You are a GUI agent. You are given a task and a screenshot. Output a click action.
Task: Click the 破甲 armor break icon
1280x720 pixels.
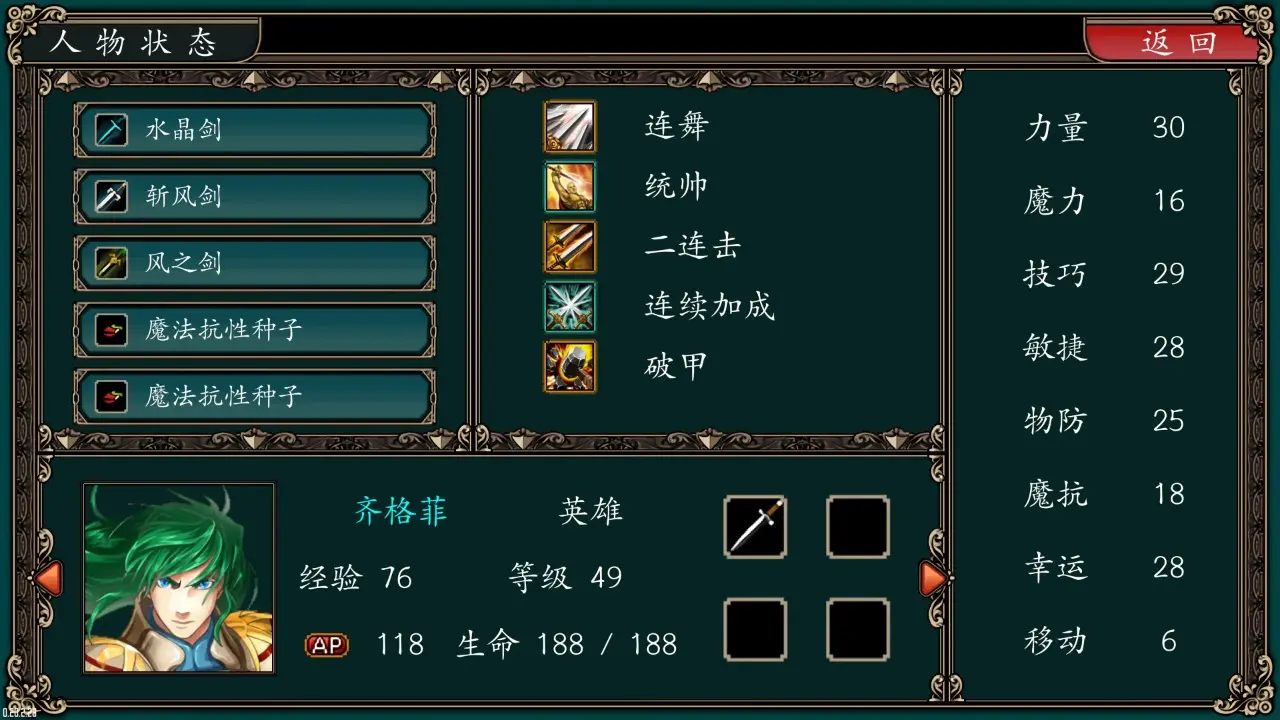tap(570, 366)
